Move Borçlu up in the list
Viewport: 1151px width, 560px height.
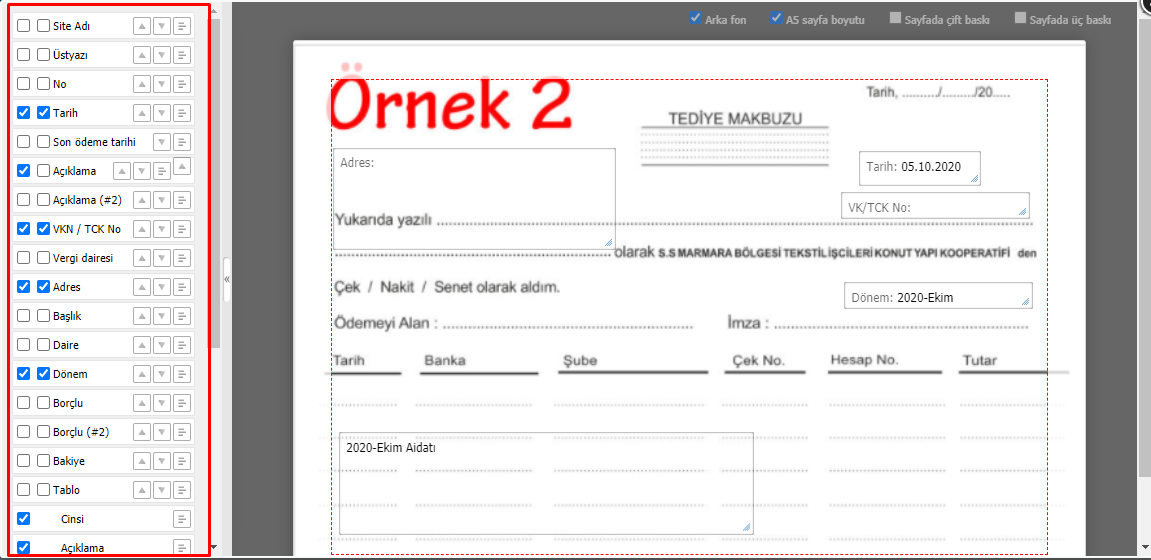point(142,403)
